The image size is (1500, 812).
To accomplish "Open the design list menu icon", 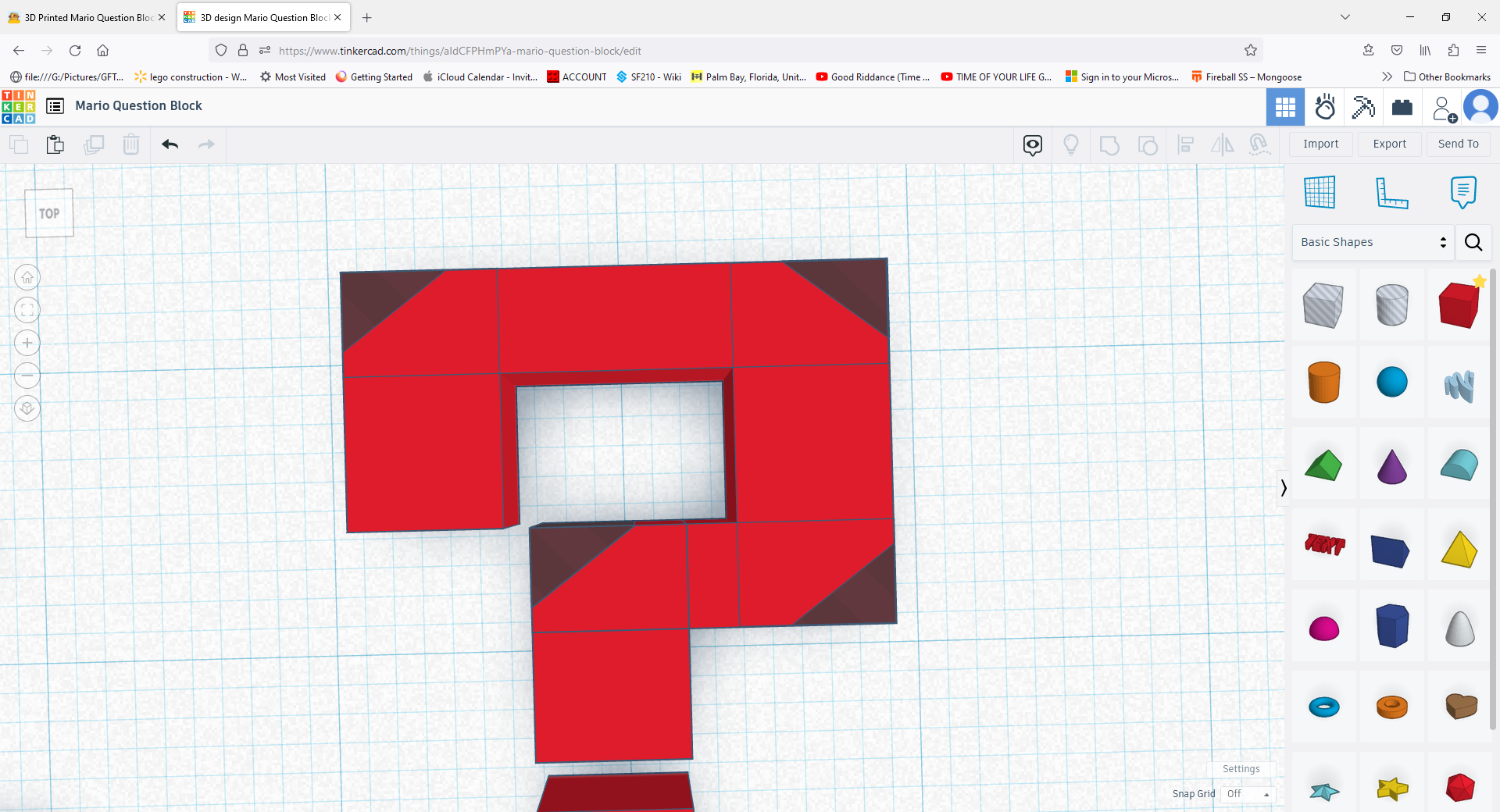I will click(x=55, y=106).
